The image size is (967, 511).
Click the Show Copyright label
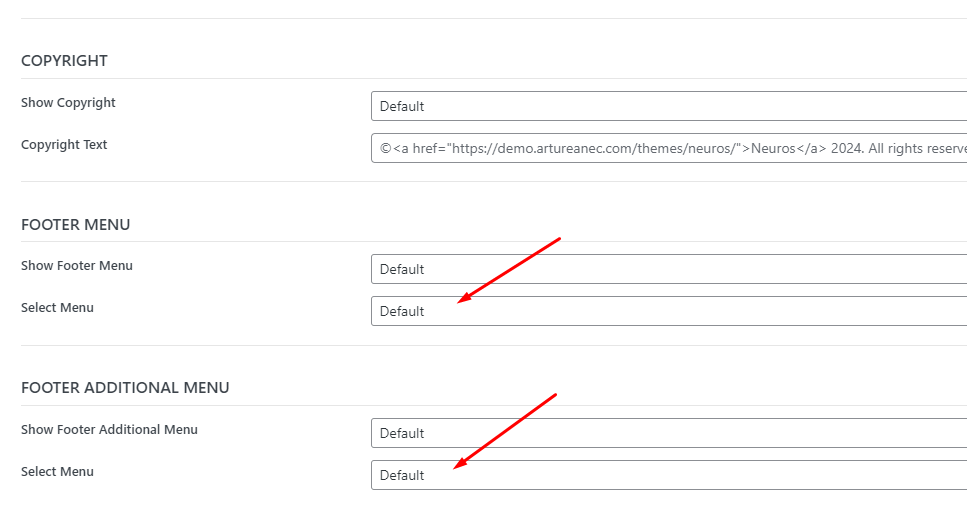68,103
